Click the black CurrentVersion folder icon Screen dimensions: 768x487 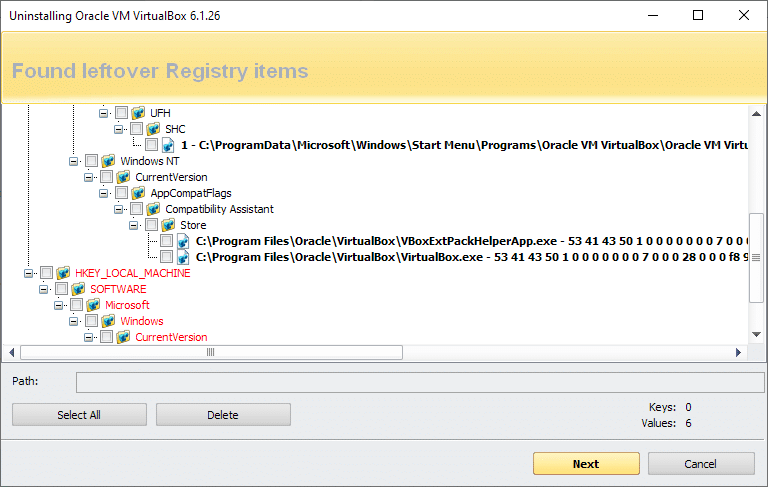tap(123, 177)
